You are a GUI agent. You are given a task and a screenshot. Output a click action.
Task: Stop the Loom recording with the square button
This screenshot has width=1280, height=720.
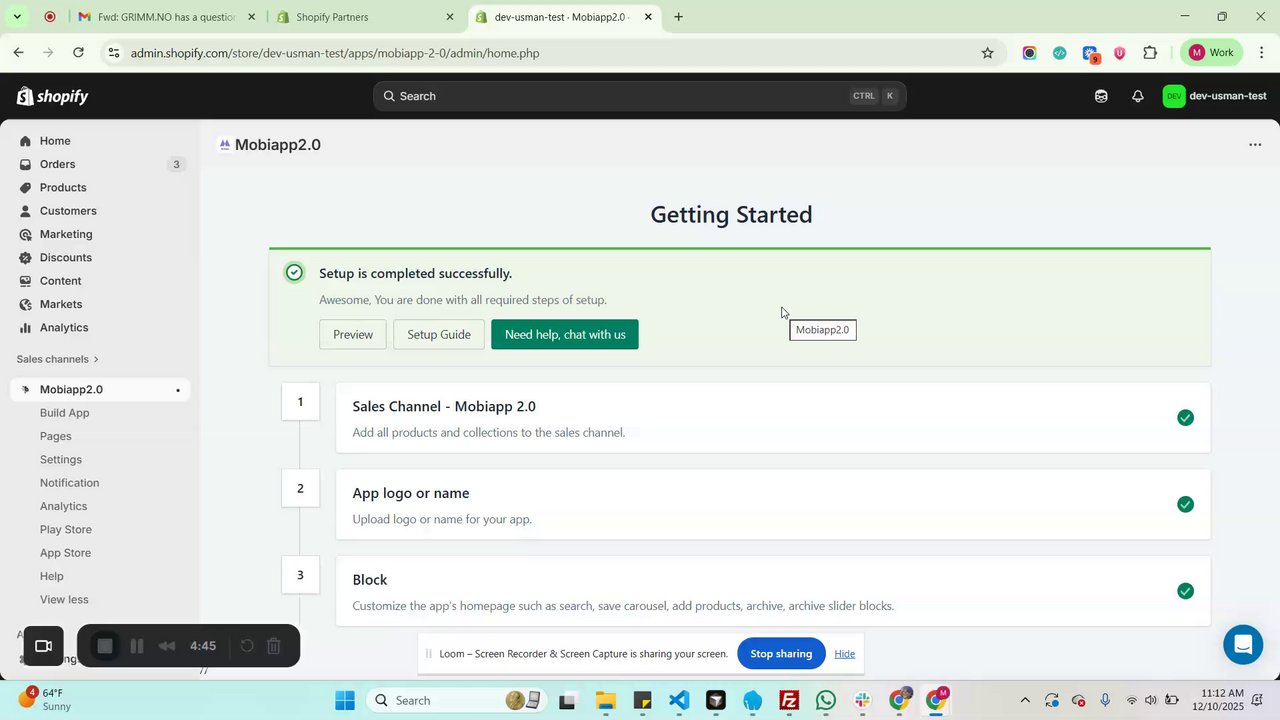click(x=104, y=646)
